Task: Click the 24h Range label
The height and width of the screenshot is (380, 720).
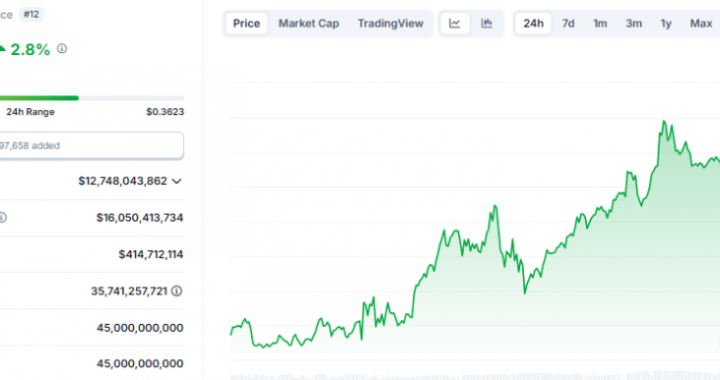Action: pyautogui.click(x=30, y=112)
